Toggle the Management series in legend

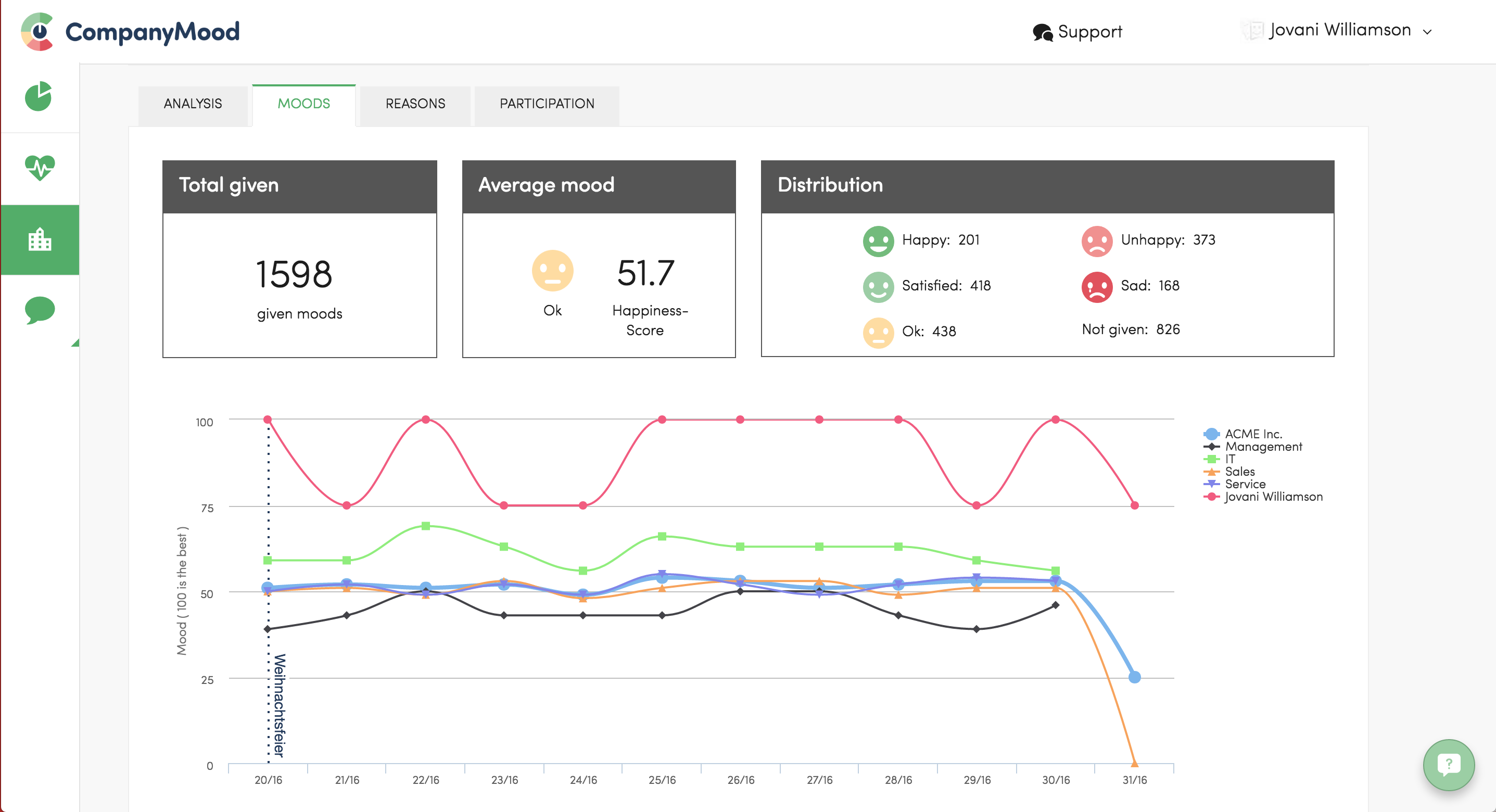click(x=1263, y=447)
